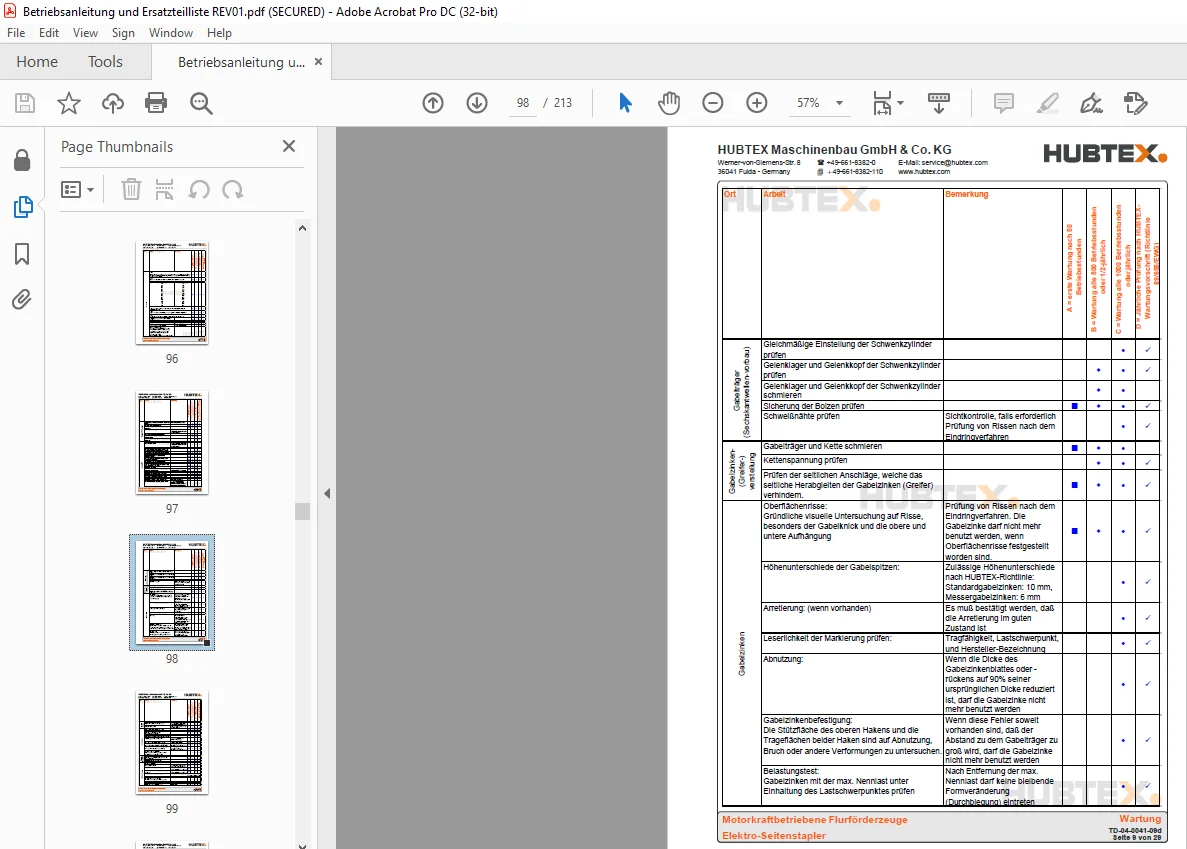Open the Sign document pen tool

click(1092, 103)
